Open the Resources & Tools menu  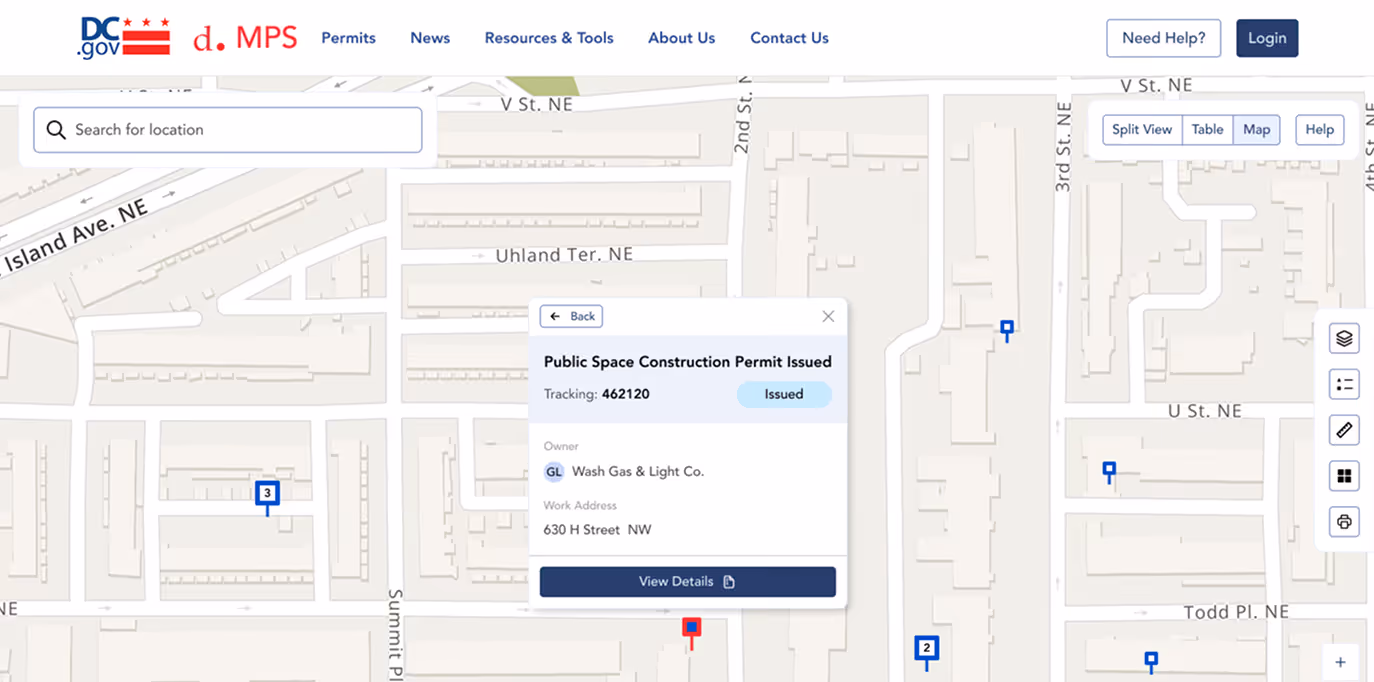point(549,37)
